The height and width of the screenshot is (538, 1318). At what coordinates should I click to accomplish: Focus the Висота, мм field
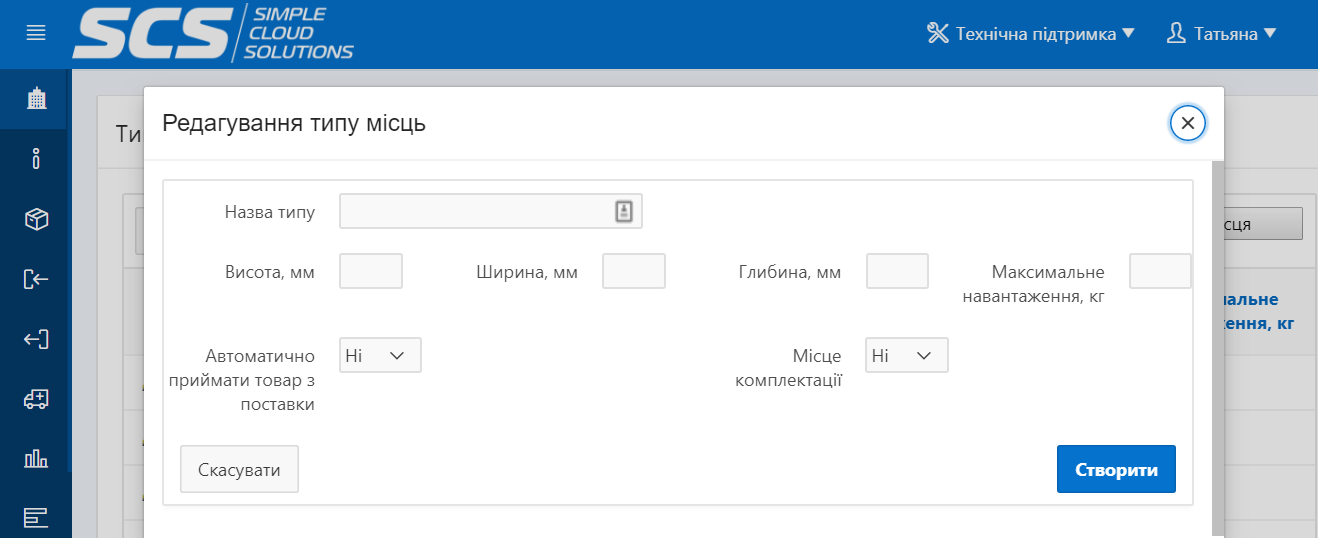tap(371, 271)
